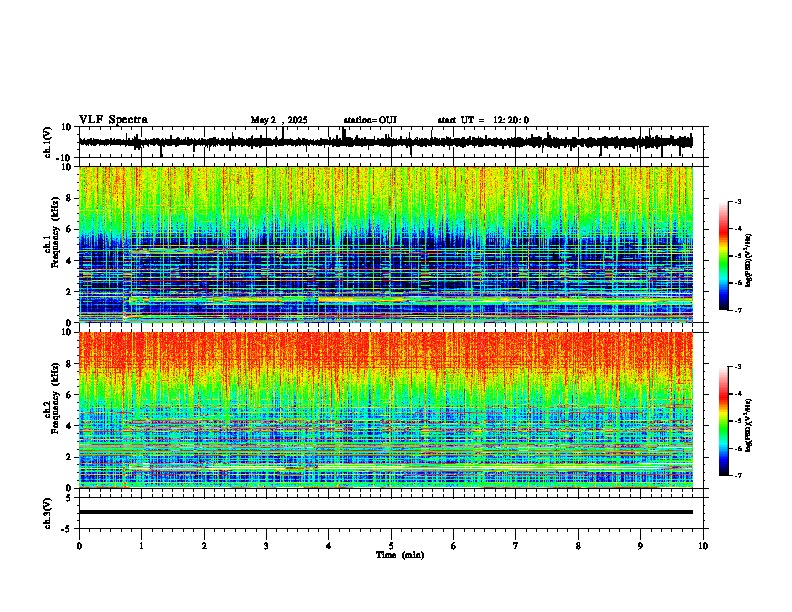Click the 'Time (min)' axis label
792x612 pixels.
400,555
